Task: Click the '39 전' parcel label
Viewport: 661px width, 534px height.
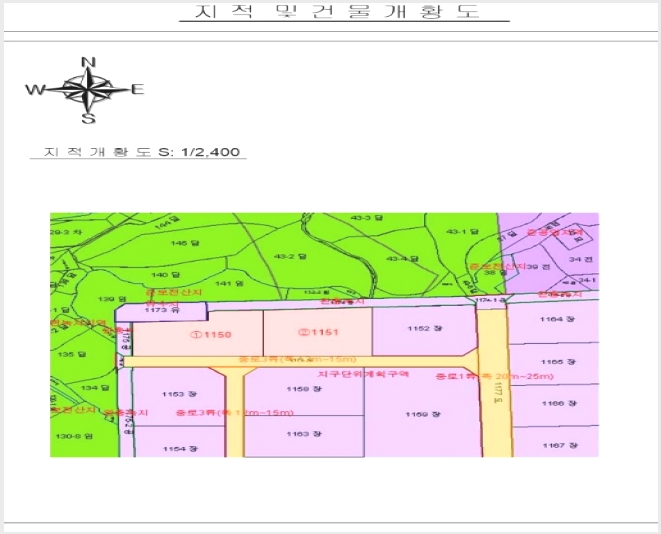Action: (539, 267)
